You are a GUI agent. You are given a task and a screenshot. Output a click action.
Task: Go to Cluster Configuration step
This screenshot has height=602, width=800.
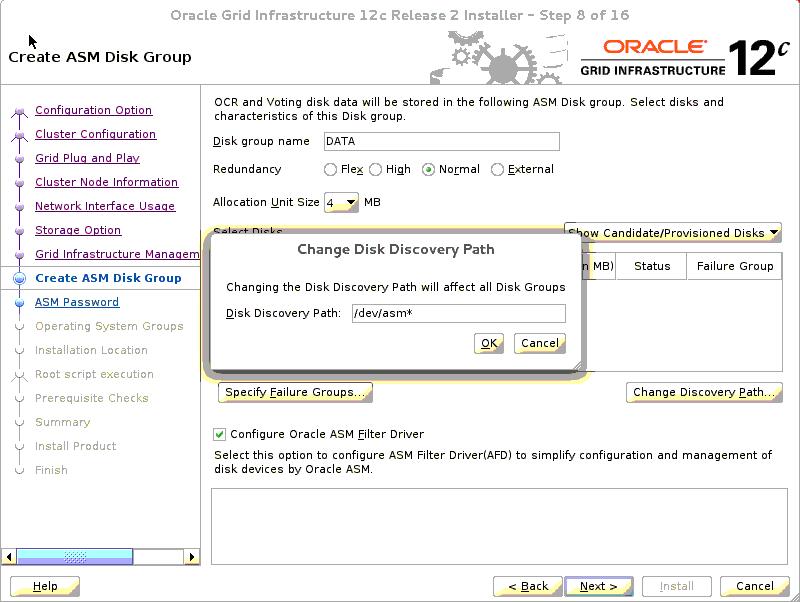tap(95, 134)
